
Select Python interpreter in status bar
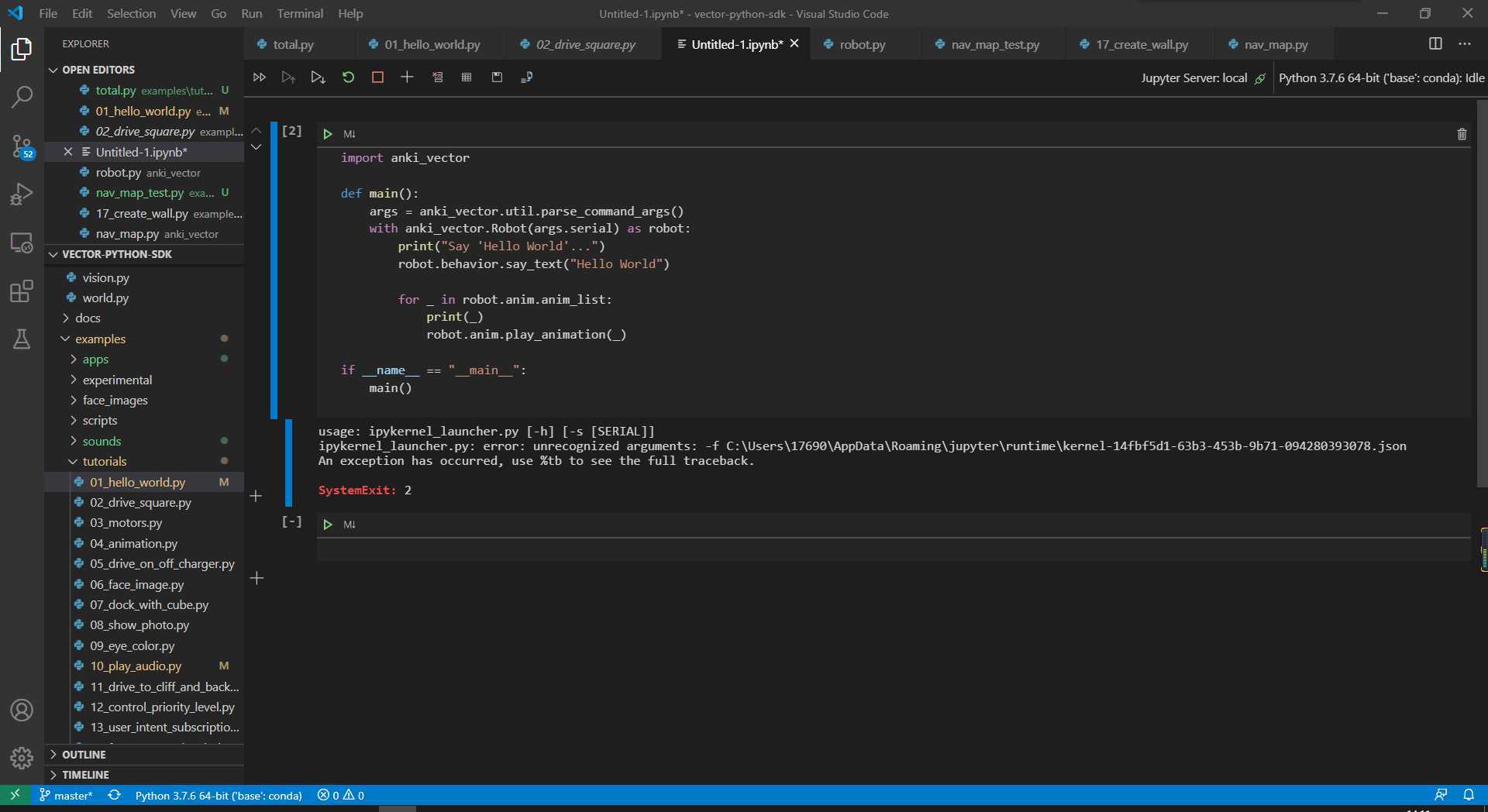click(219, 795)
